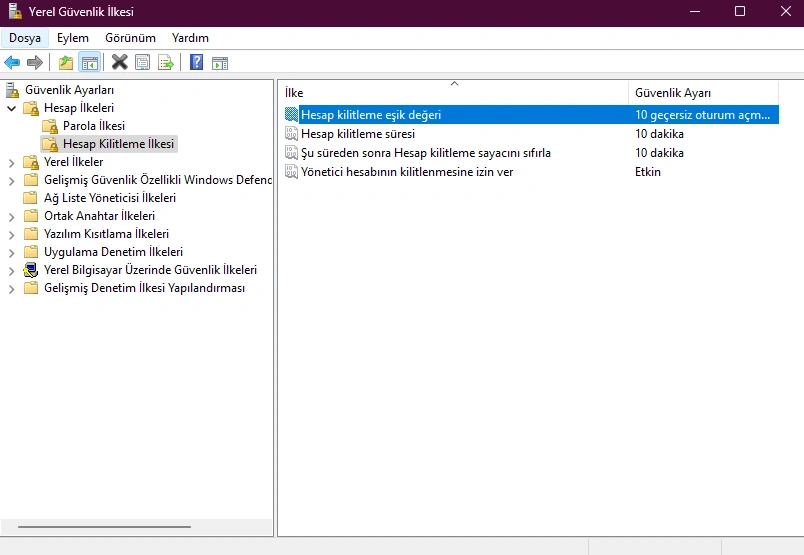The image size is (804, 555).
Task: Open the Görünüm menu
Action: (130, 38)
